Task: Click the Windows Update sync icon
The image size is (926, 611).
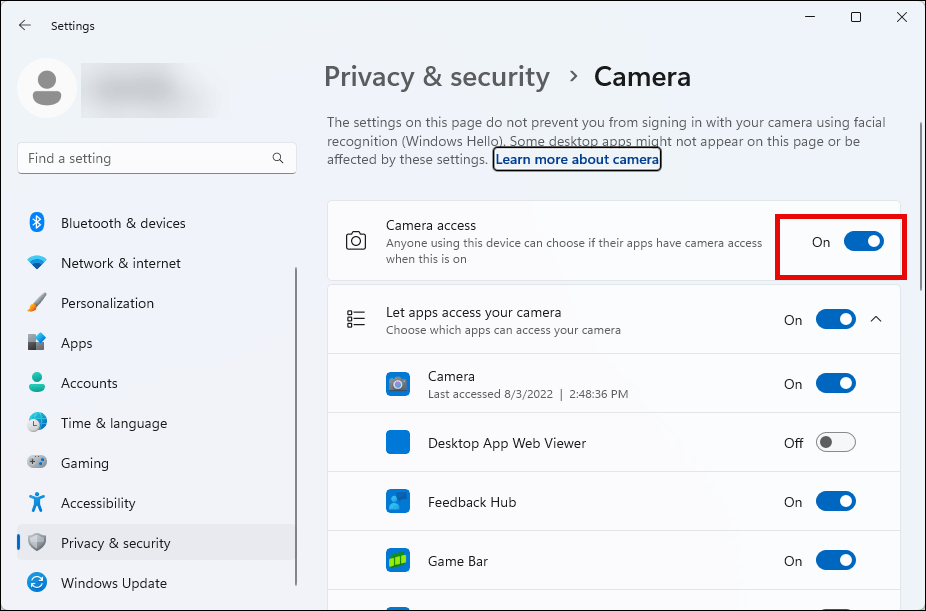Action: point(37,583)
